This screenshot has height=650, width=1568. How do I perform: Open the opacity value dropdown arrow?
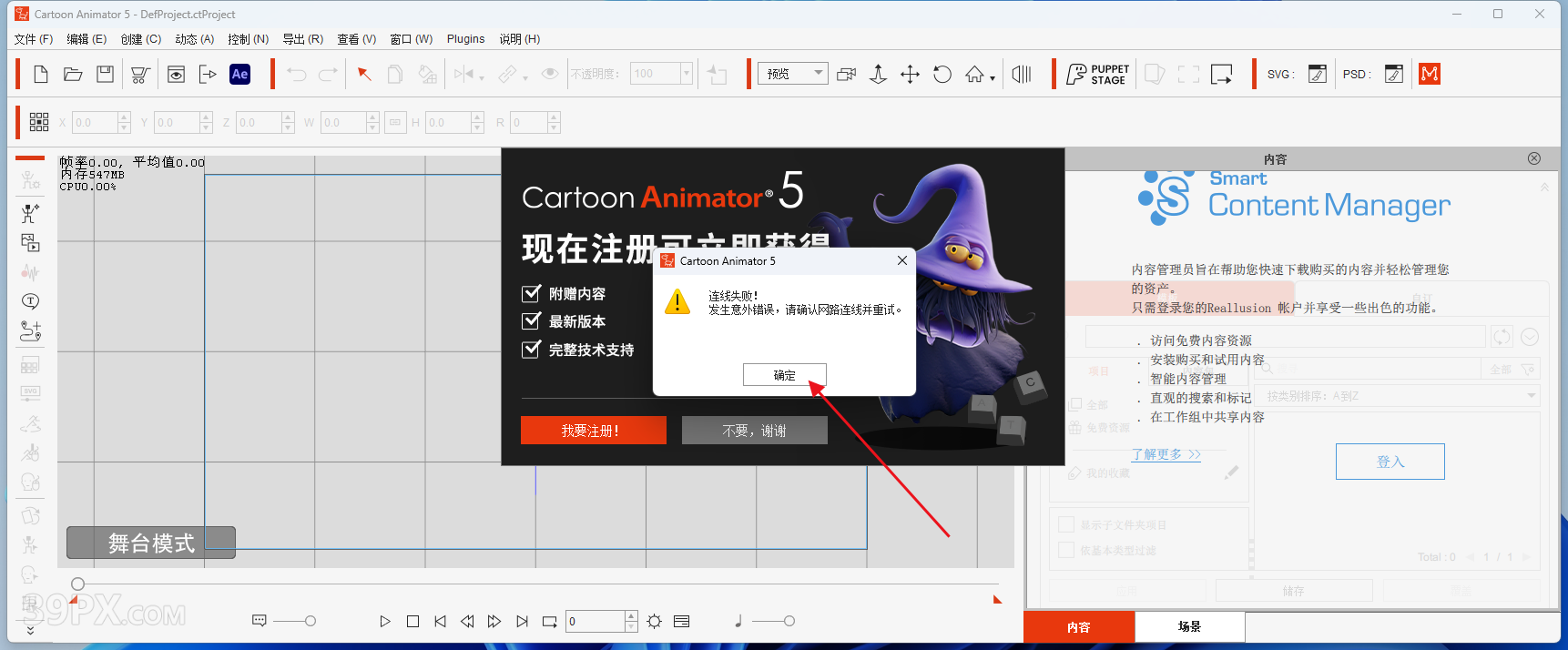coord(687,74)
